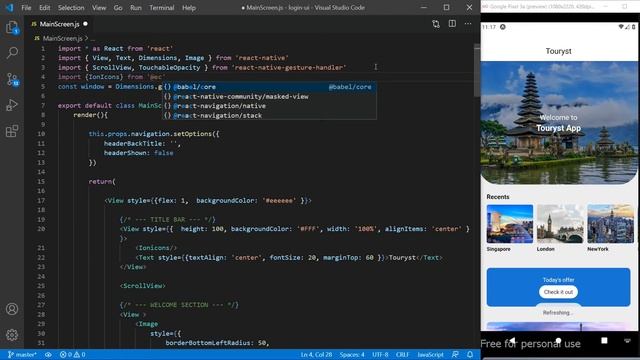This screenshot has width=640, height=360.
Task: Click Spaces: 4 indentation setting
Action: 352,355
